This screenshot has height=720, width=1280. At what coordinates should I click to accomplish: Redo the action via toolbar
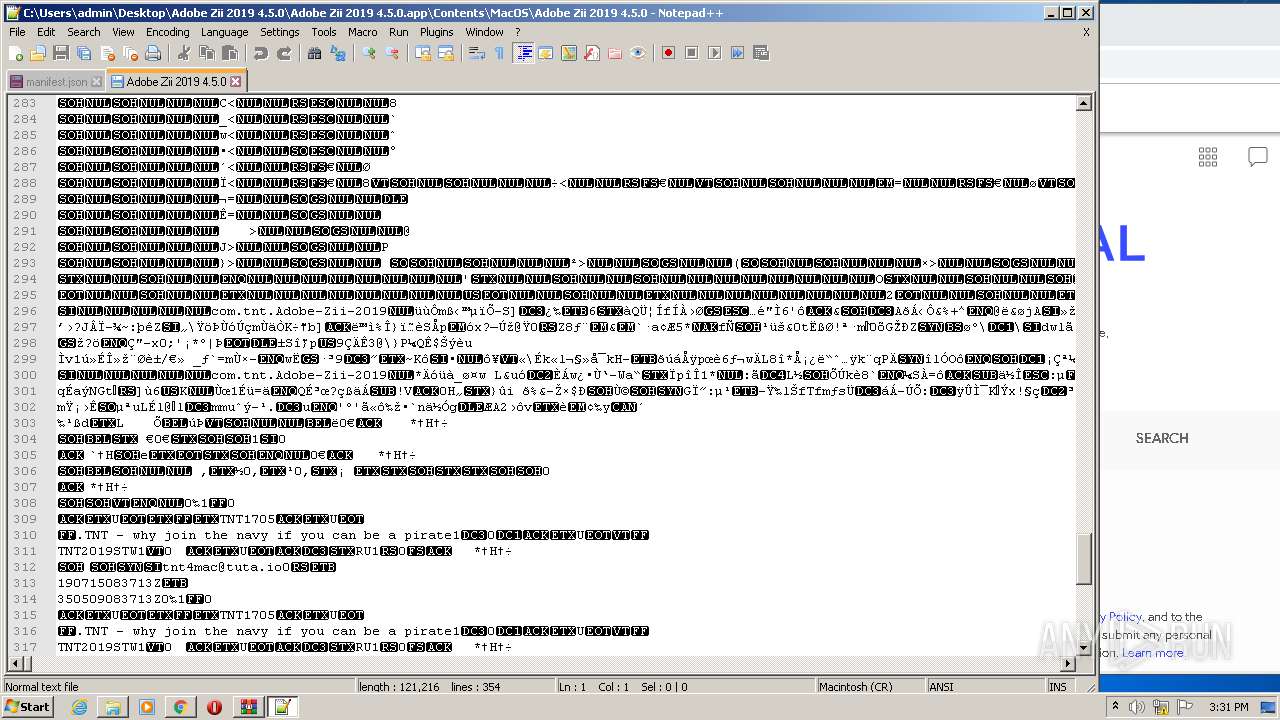284,53
